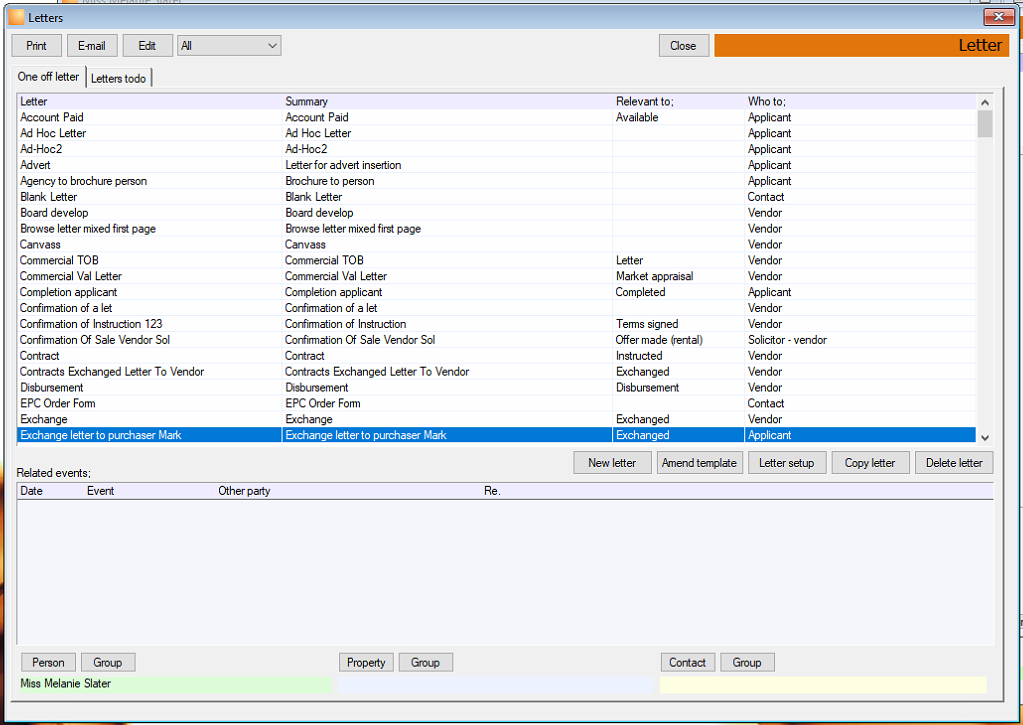
Task: Select the Ad-Hoc2 letter row
Action: click(496, 149)
